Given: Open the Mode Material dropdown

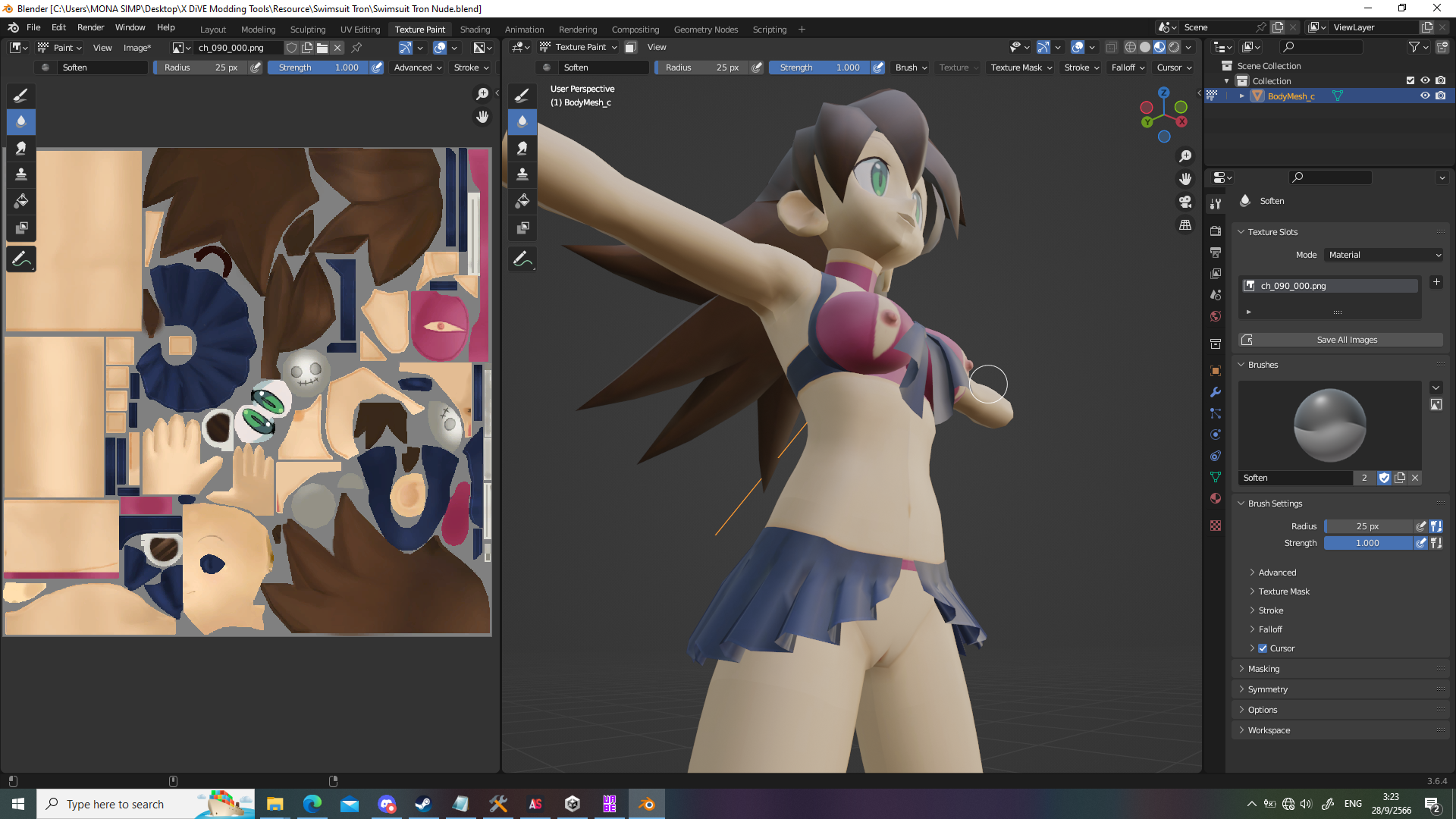Looking at the screenshot, I should click(x=1384, y=255).
